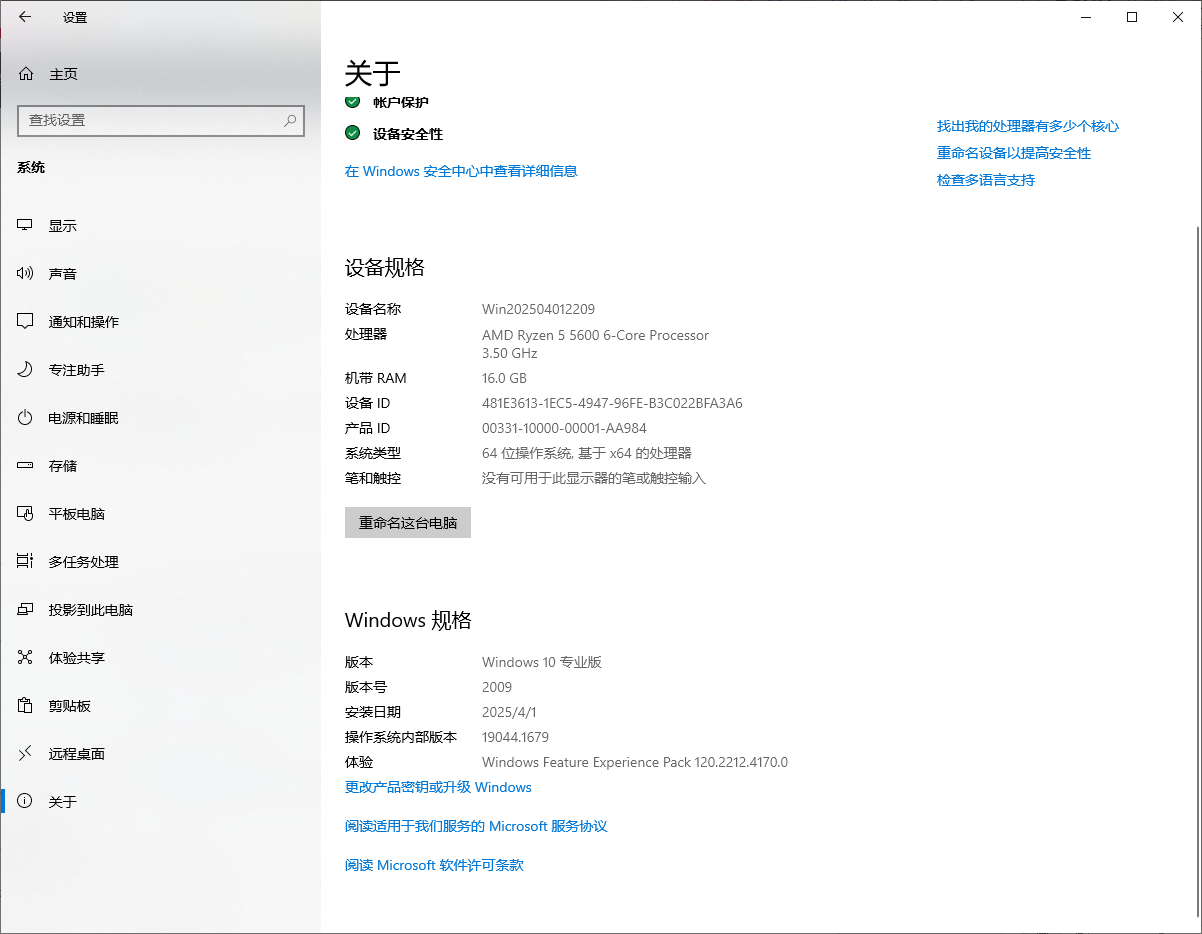Click the Home (主页) house icon
The height and width of the screenshot is (934, 1202).
click(26, 74)
